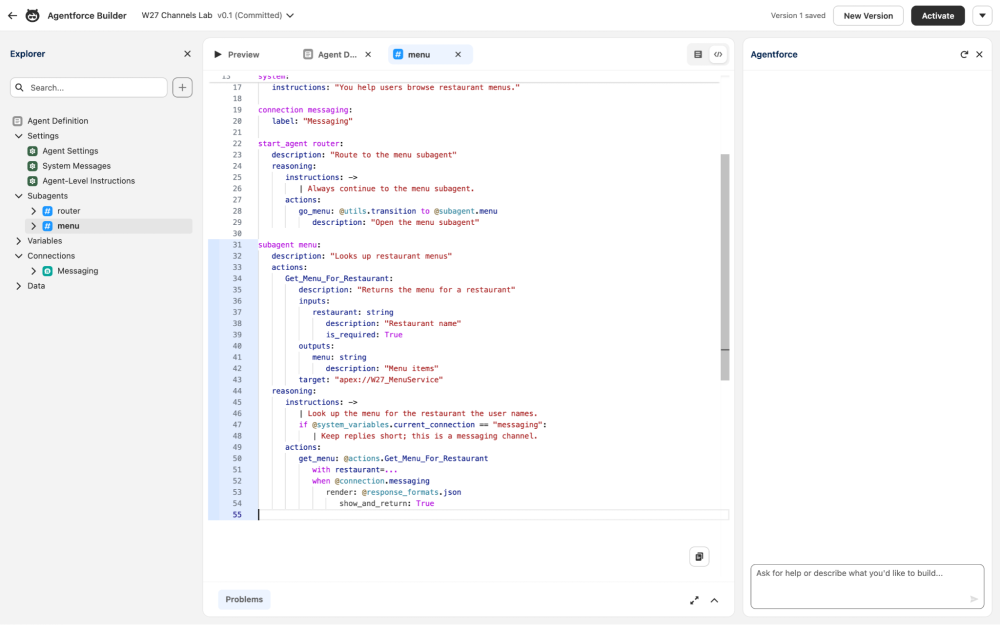This screenshot has width=1000, height=625.
Task: Expand the Data section
Action: click(18, 286)
